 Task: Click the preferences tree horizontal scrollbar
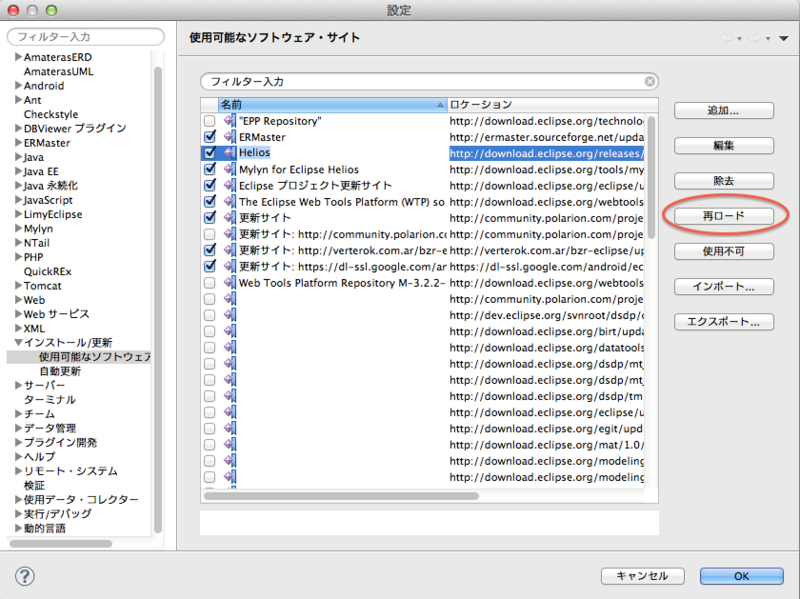point(61,544)
